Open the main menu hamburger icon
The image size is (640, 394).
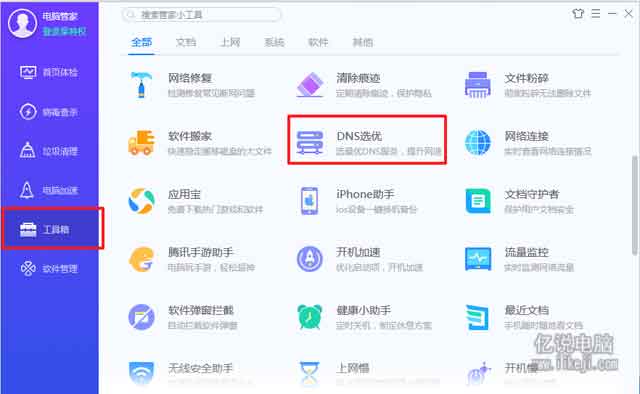click(596, 13)
